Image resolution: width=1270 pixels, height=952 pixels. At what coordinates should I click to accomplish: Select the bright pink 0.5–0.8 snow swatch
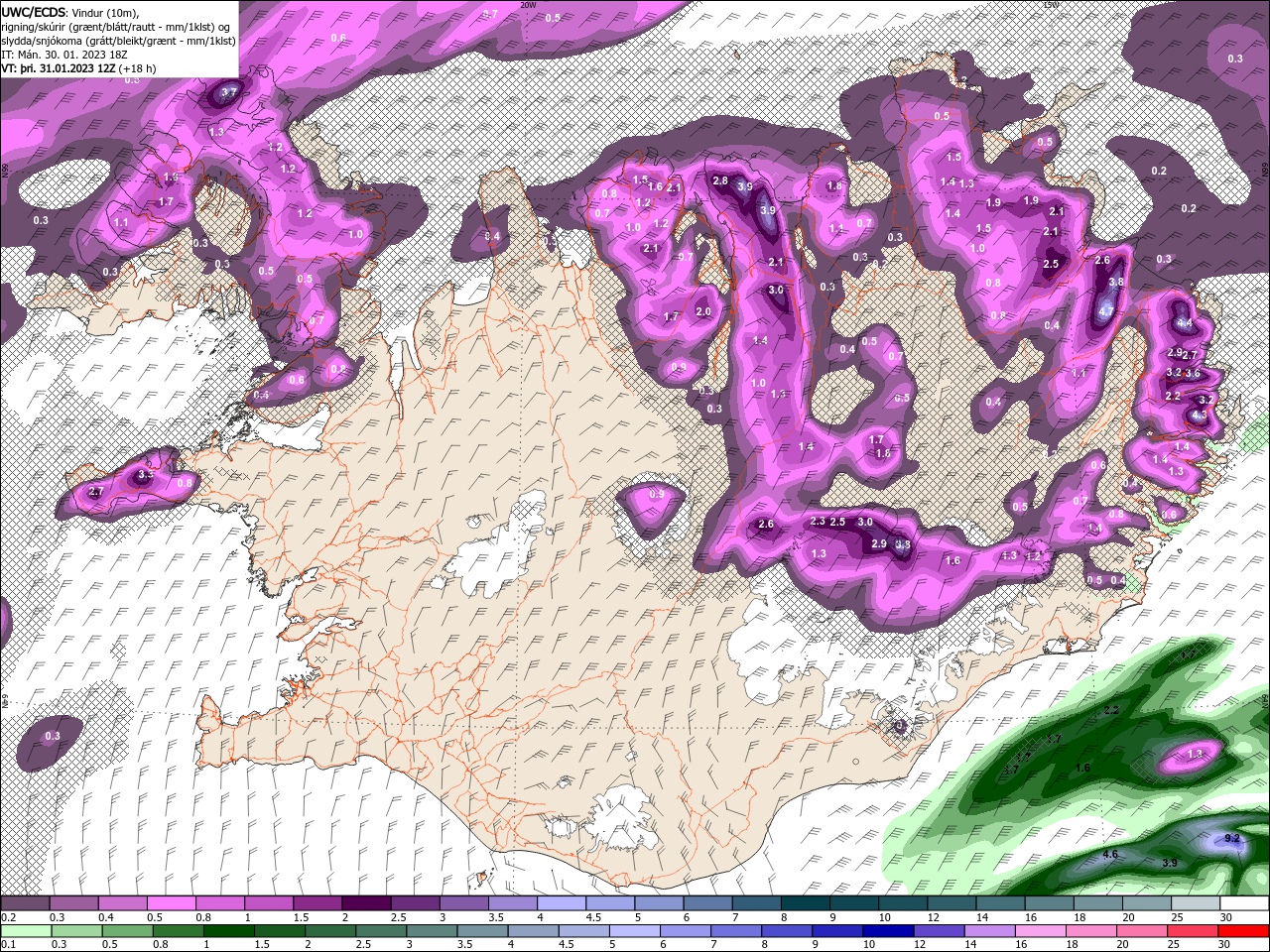172,904
